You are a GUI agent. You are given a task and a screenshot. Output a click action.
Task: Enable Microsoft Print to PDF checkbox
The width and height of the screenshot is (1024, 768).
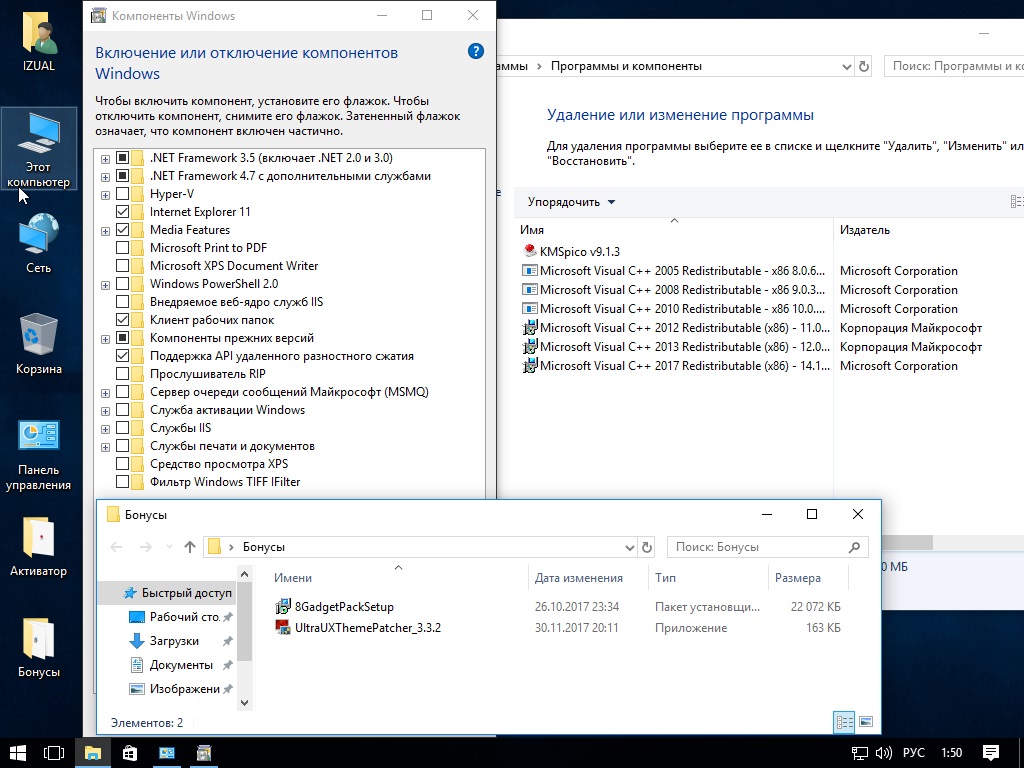pyautogui.click(x=122, y=248)
